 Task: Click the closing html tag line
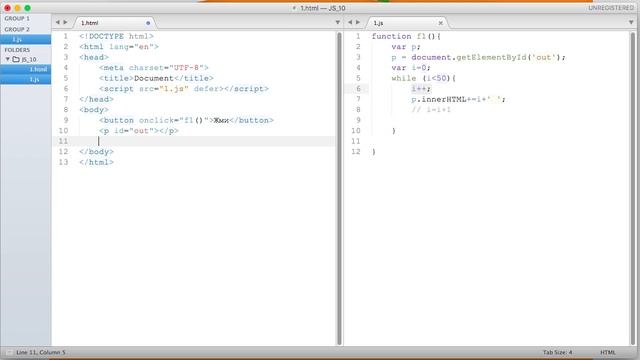(96, 162)
